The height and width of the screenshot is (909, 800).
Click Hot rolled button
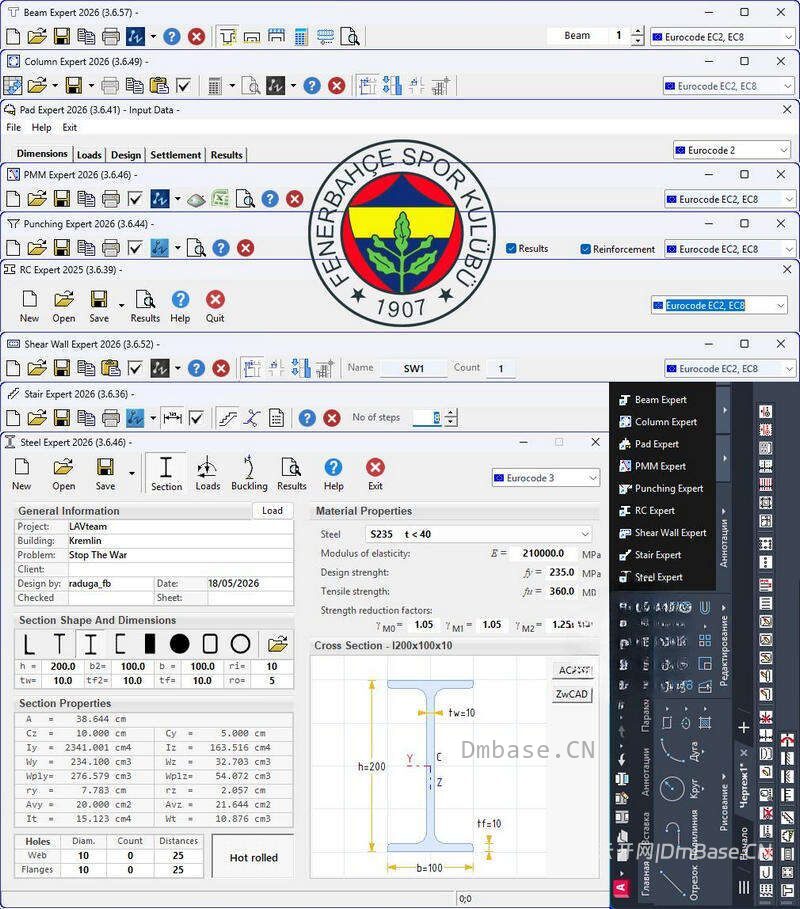[254, 857]
